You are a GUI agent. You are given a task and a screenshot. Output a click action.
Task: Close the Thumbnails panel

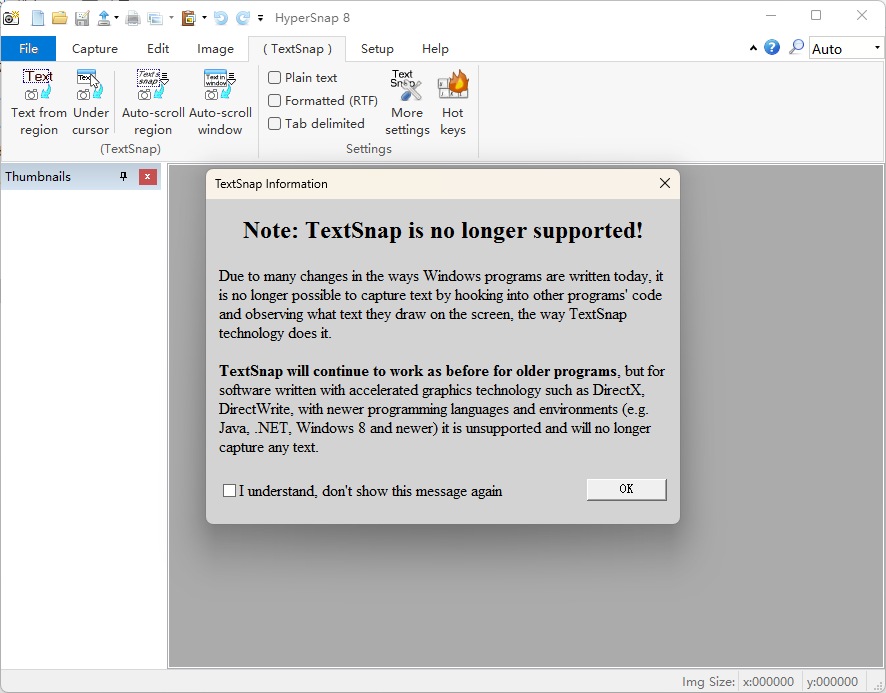[x=147, y=177]
